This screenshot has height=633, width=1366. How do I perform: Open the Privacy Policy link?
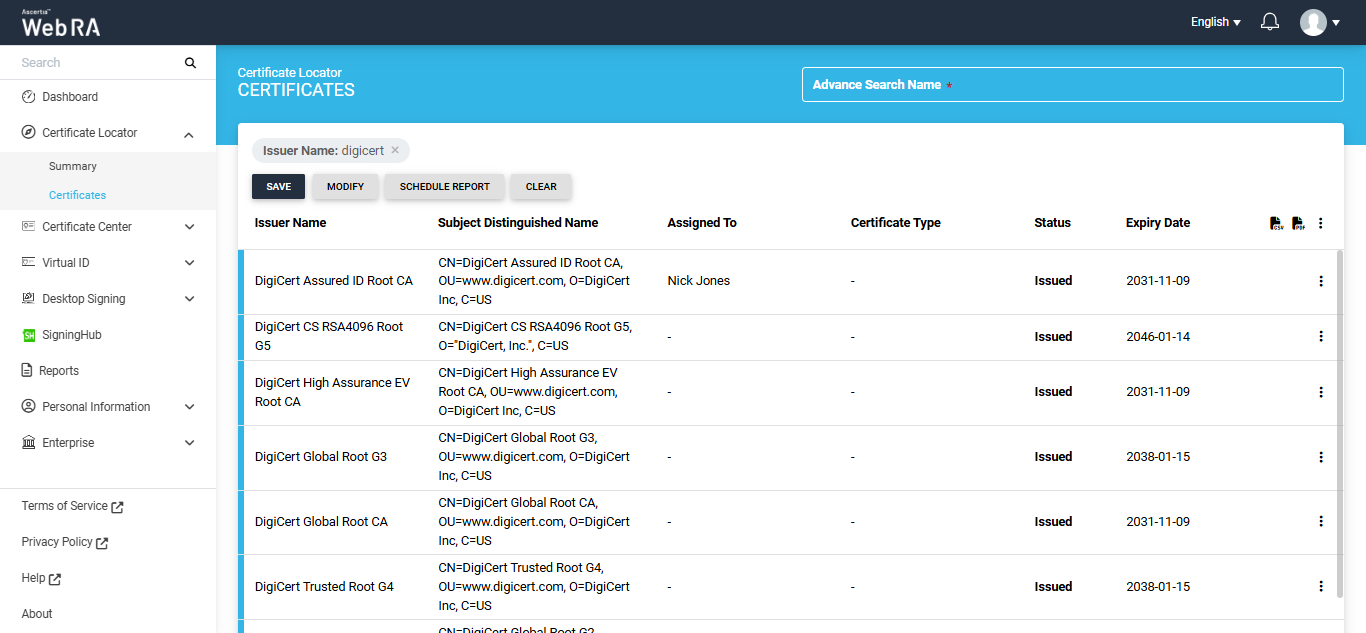point(65,542)
